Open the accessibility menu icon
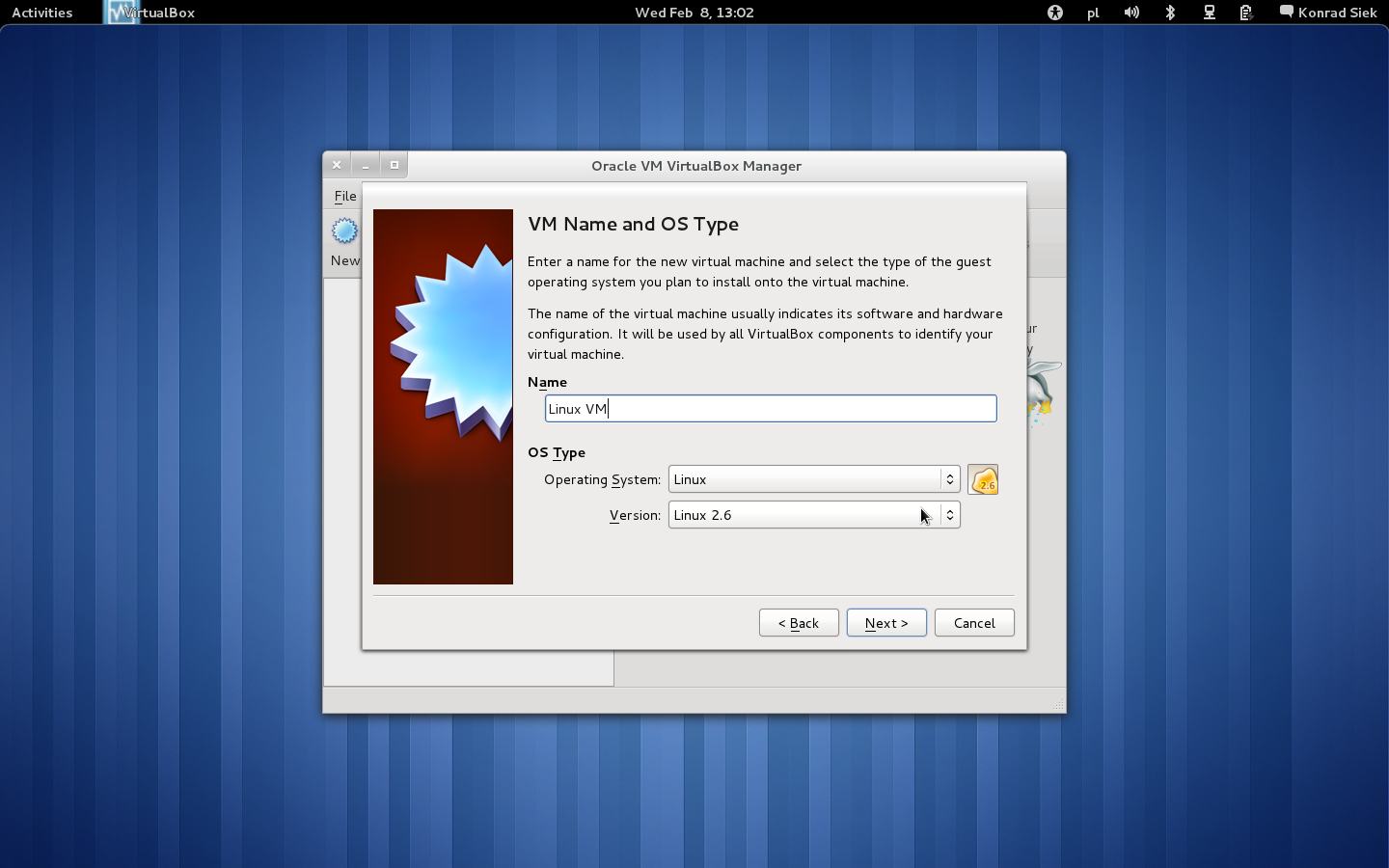The width and height of the screenshot is (1389, 868). [1055, 13]
